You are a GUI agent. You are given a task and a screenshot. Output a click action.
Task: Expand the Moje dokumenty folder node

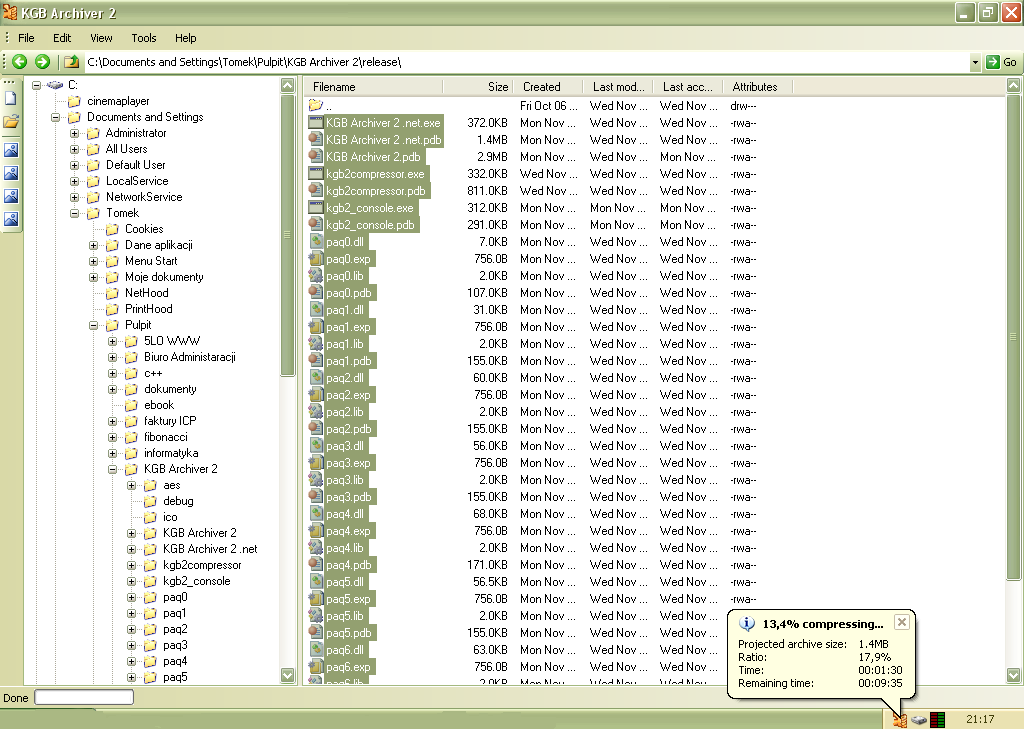click(x=93, y=278)
